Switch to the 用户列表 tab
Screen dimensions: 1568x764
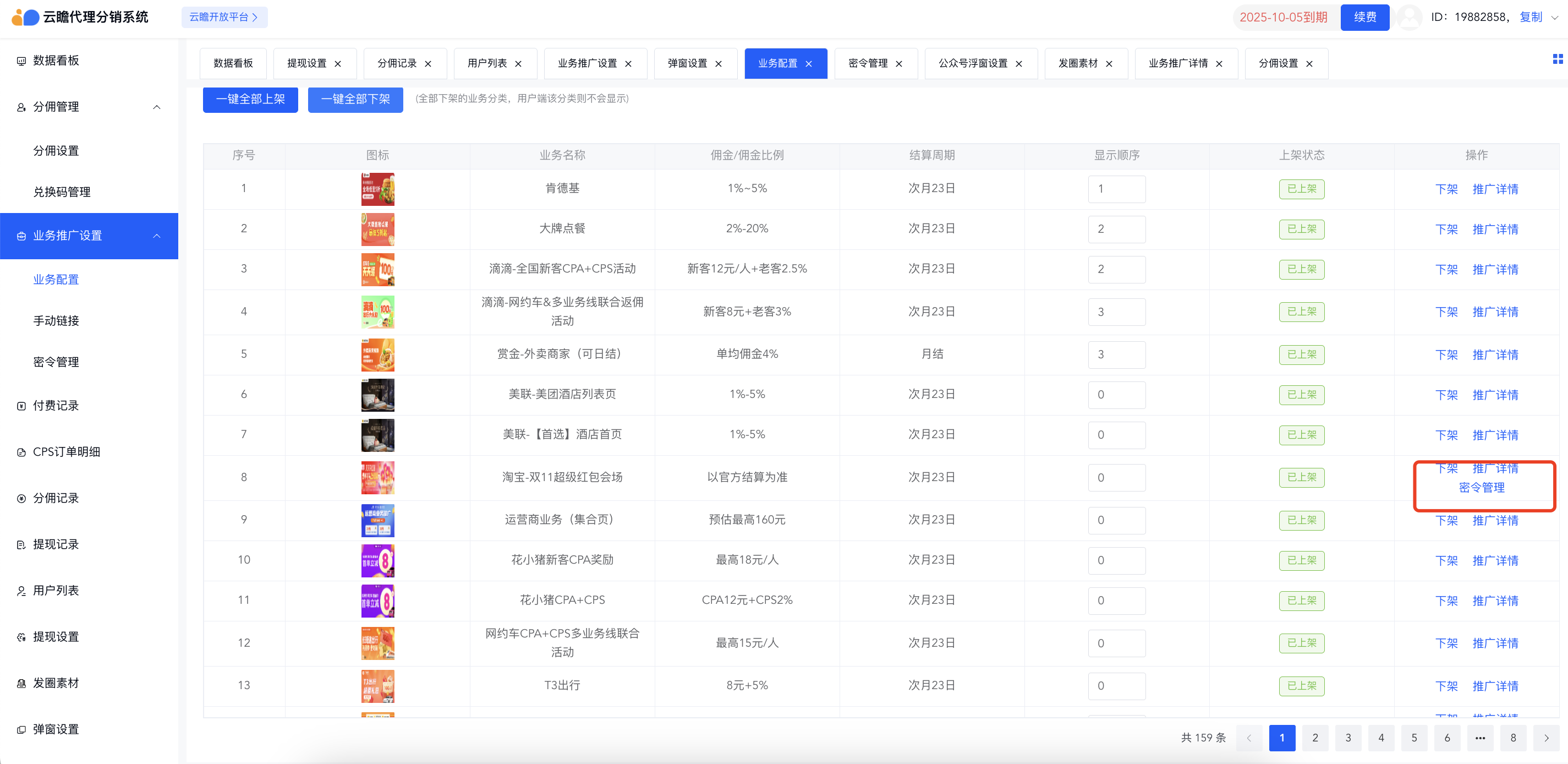(x=487, y=63)
